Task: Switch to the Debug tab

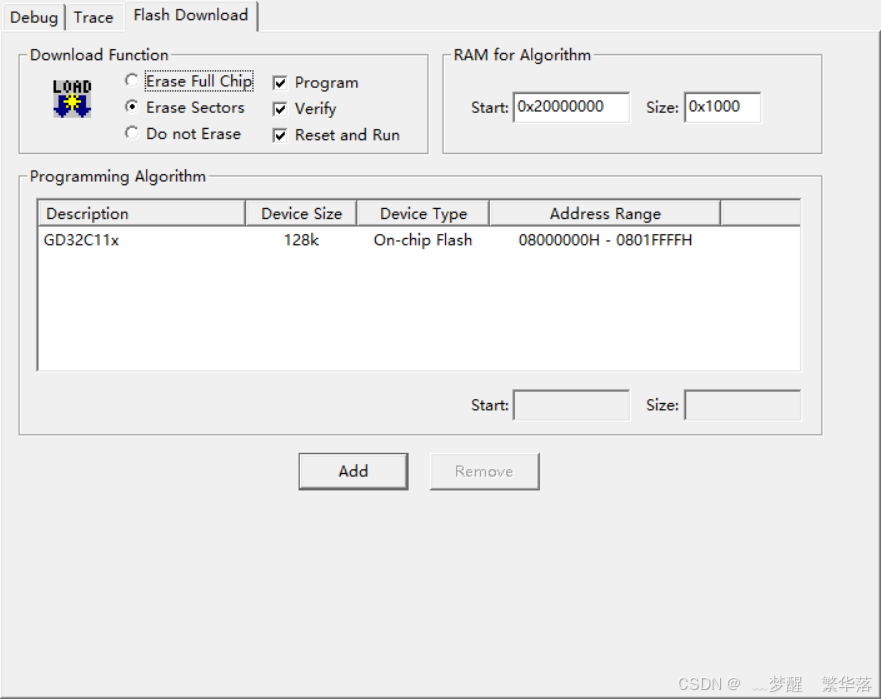Action: tap(34, 17)
